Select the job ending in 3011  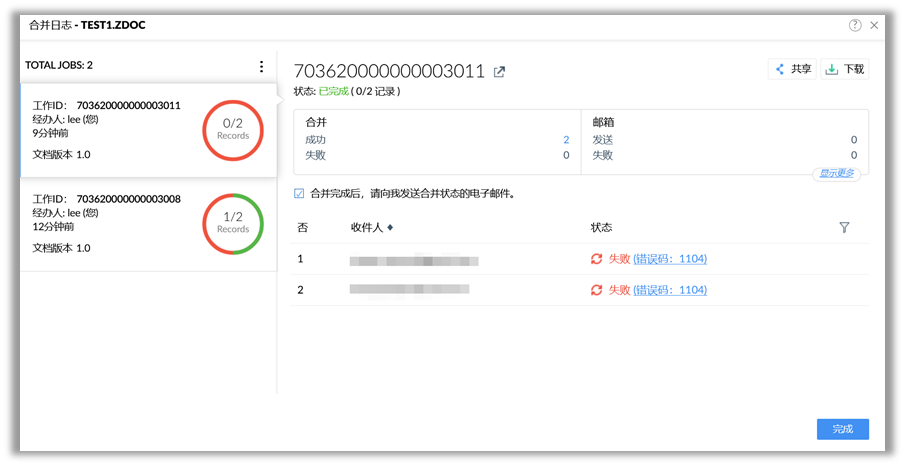point(110,129)
